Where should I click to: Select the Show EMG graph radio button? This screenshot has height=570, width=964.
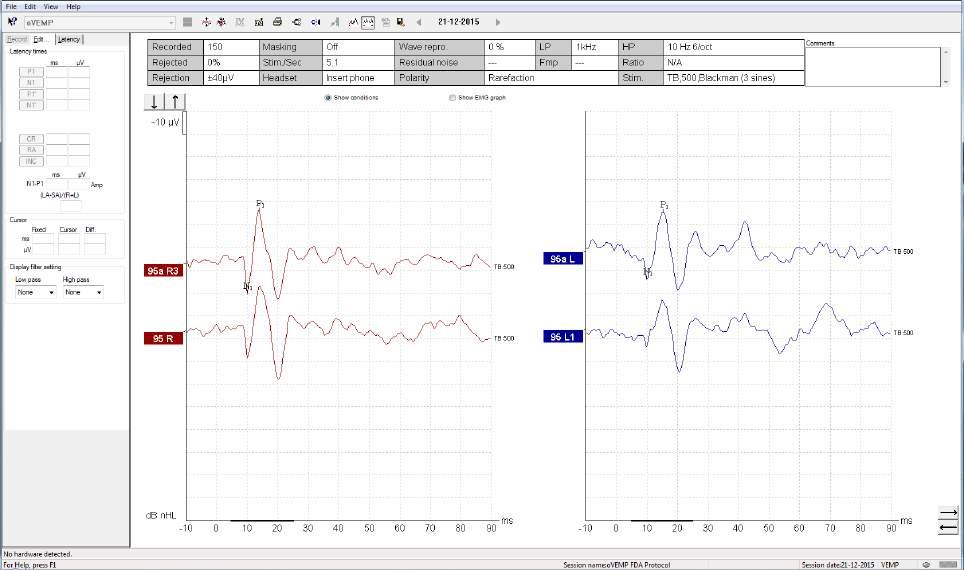452,98
